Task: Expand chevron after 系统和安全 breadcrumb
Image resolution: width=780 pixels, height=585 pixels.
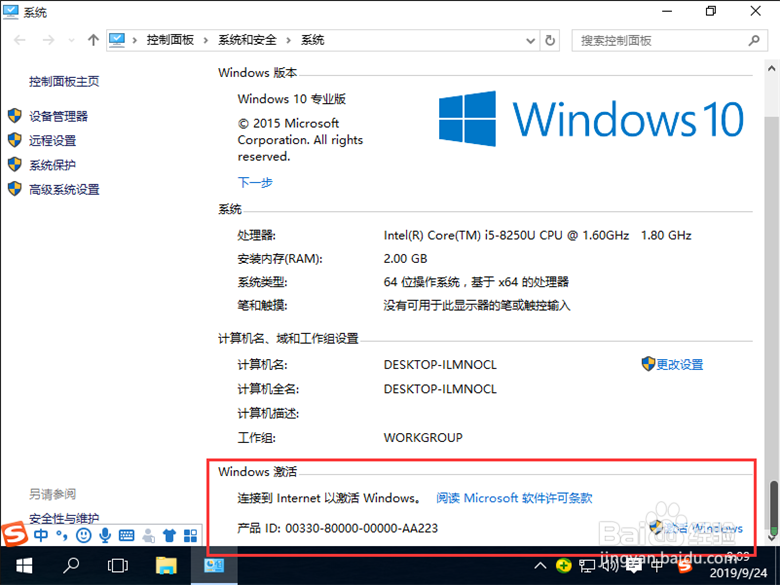Action: pyautogui.click(x=288, y=40)
